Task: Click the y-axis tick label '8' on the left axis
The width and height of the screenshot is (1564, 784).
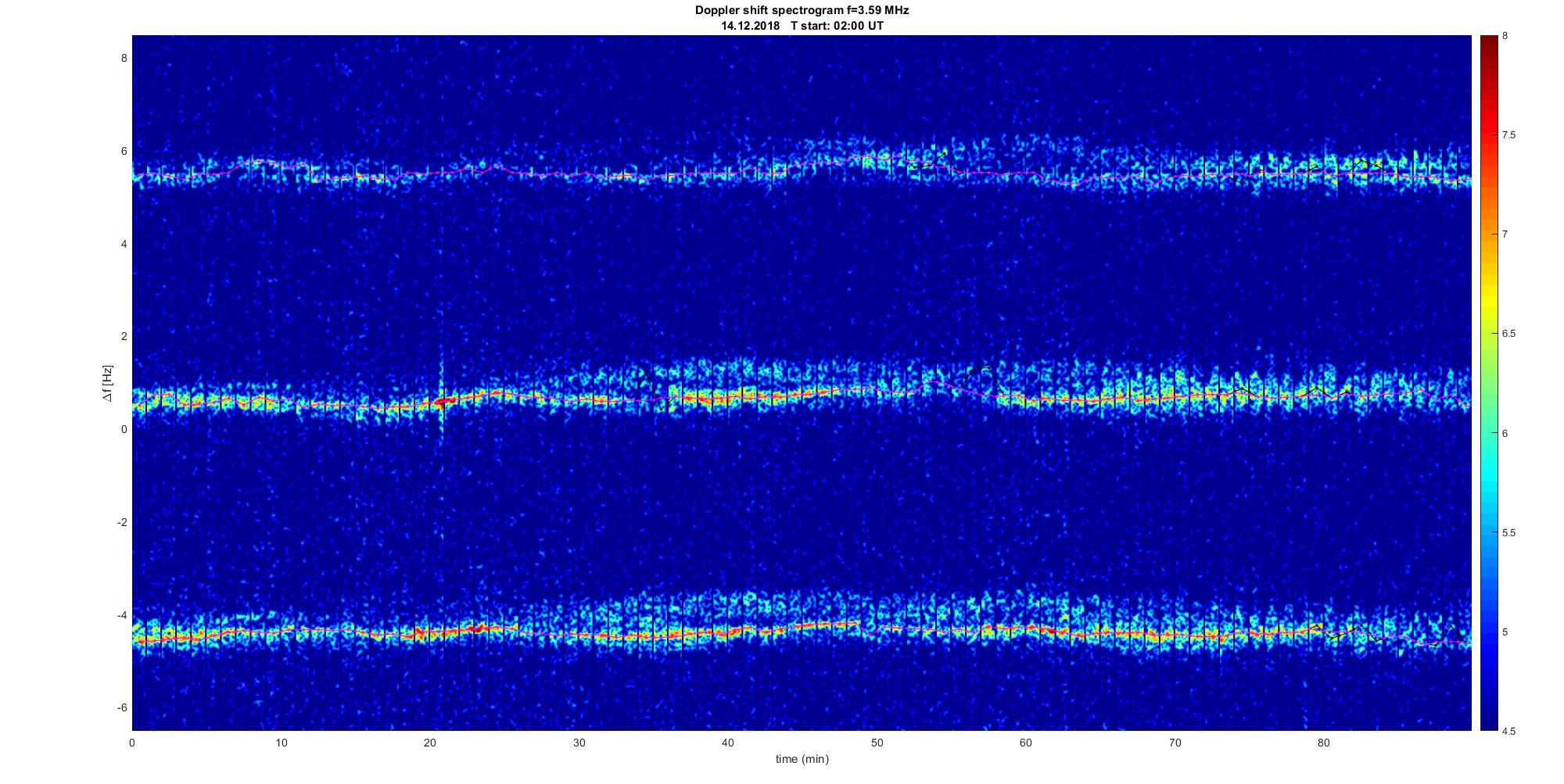Action: click(x=123, y=58)
